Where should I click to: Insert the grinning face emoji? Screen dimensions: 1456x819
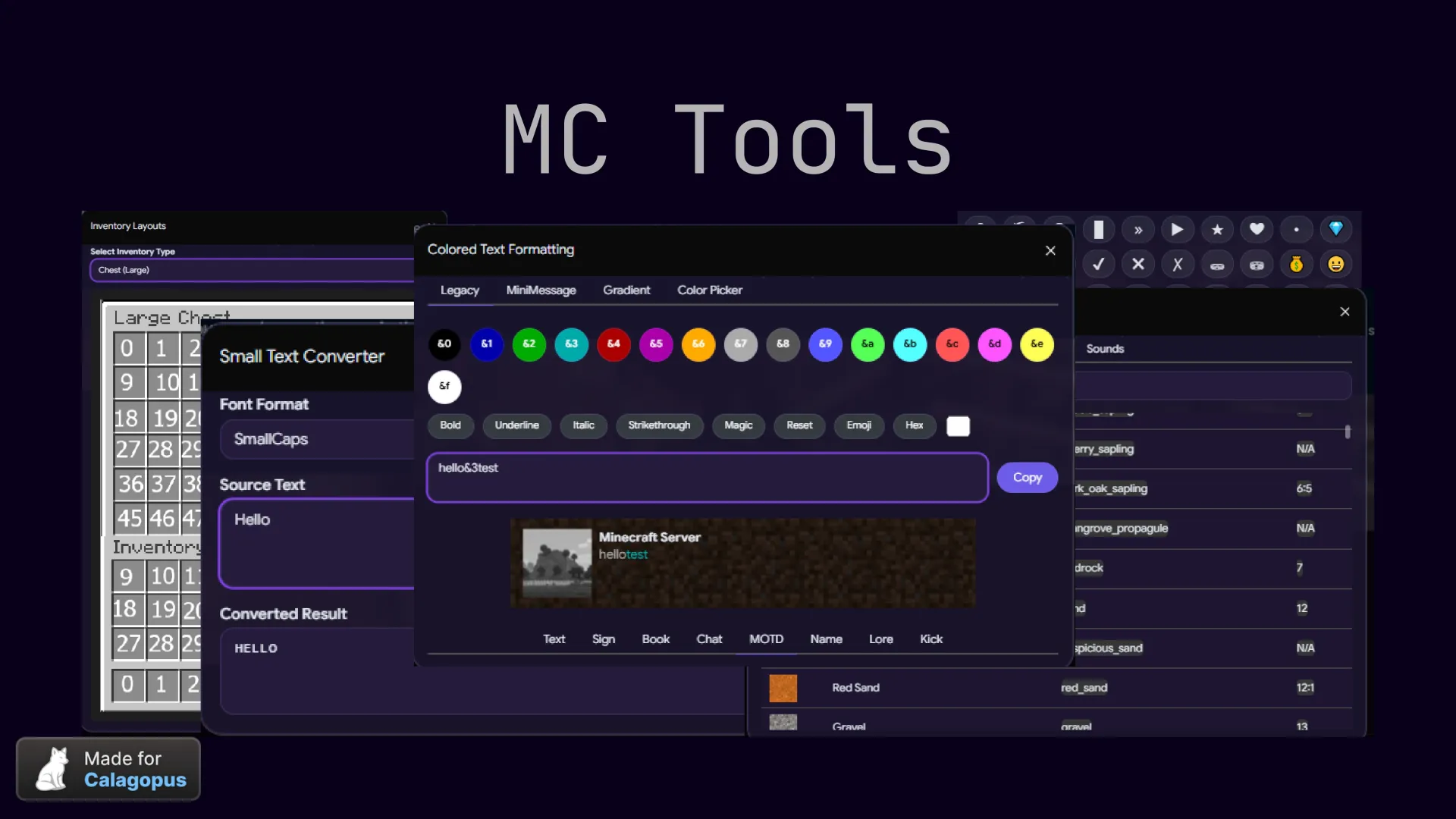[x=1336, y=265]
